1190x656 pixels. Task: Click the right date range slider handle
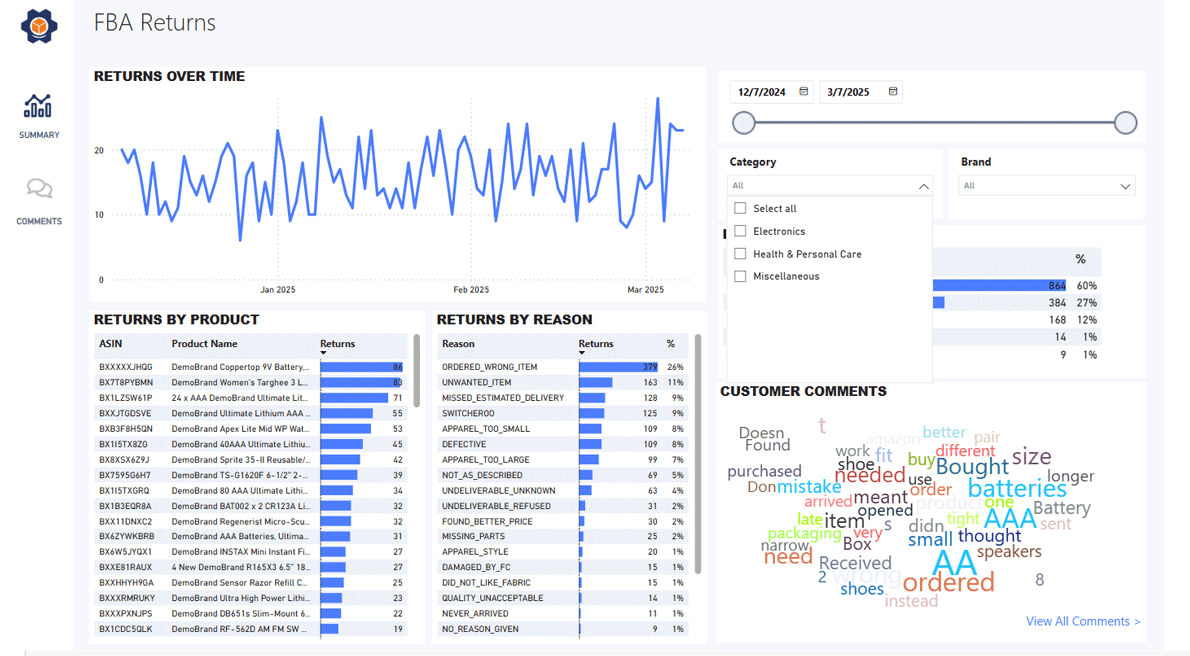[x=1125, y=123]
